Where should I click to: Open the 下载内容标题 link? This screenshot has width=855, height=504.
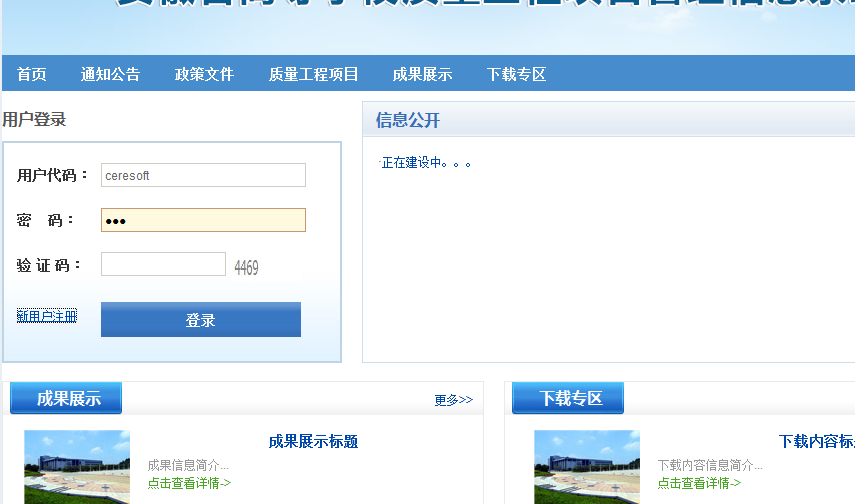816,442
